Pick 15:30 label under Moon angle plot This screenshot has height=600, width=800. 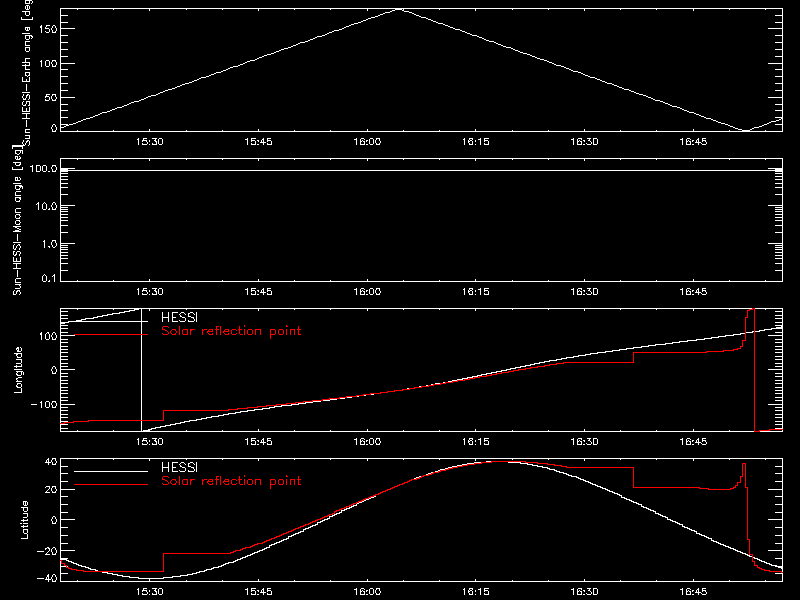(149, 292)
